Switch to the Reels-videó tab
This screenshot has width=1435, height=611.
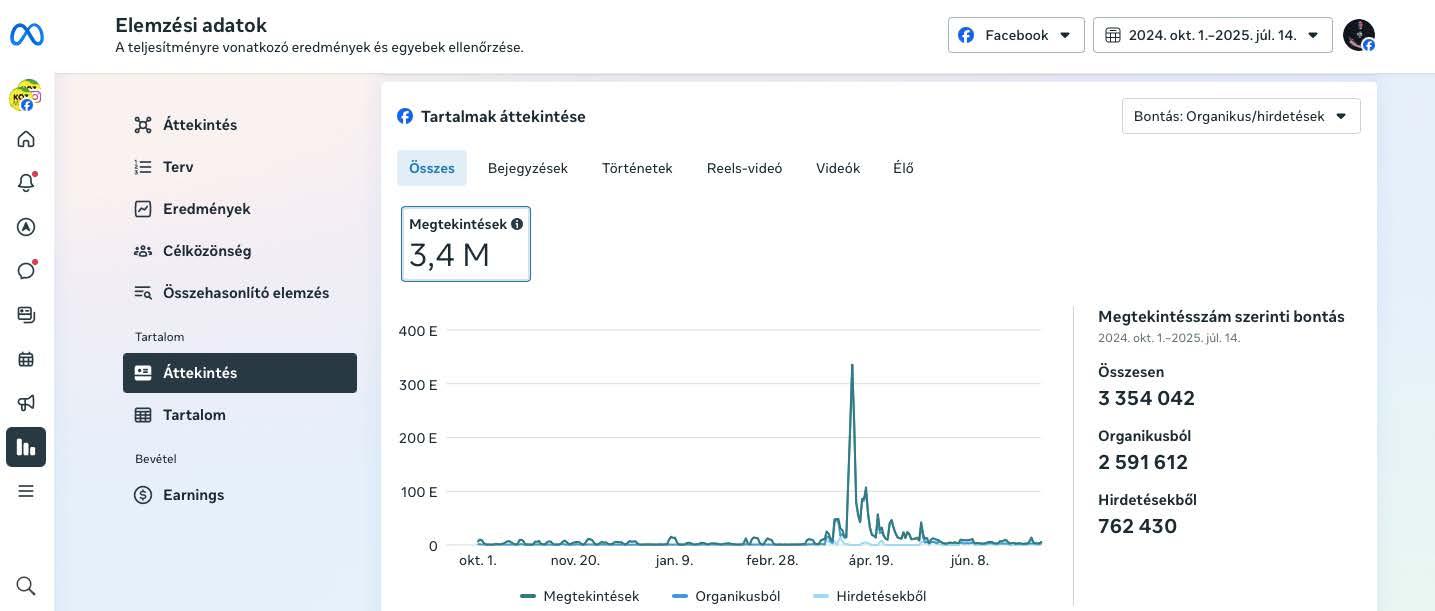pos(744,168)
